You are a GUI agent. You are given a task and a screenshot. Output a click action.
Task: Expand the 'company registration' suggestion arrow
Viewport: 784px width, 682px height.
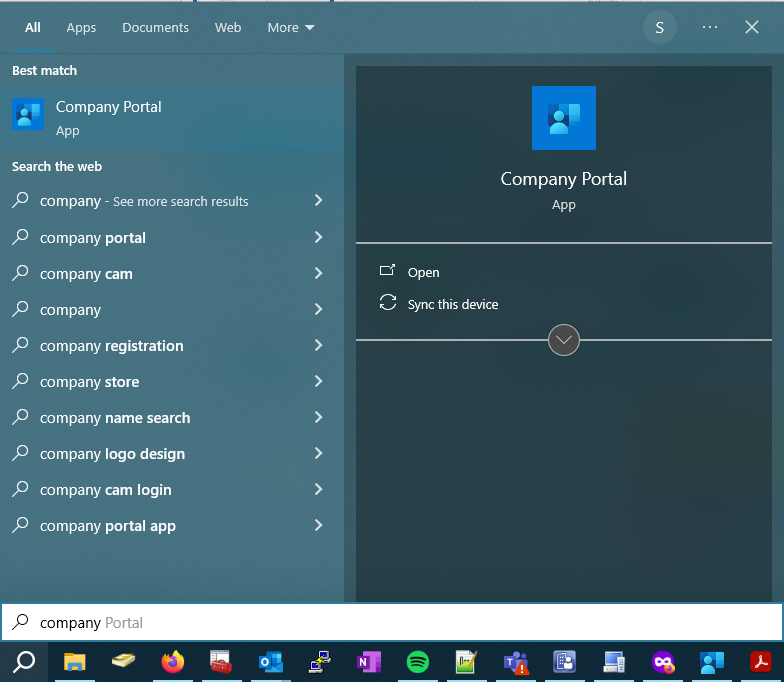click(318, 346)
